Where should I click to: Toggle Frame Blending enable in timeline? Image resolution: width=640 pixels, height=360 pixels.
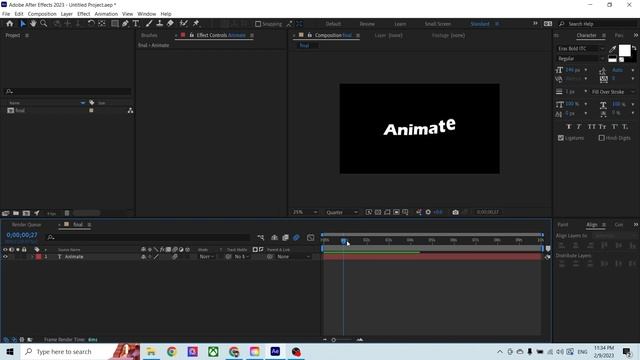[285, 238]
